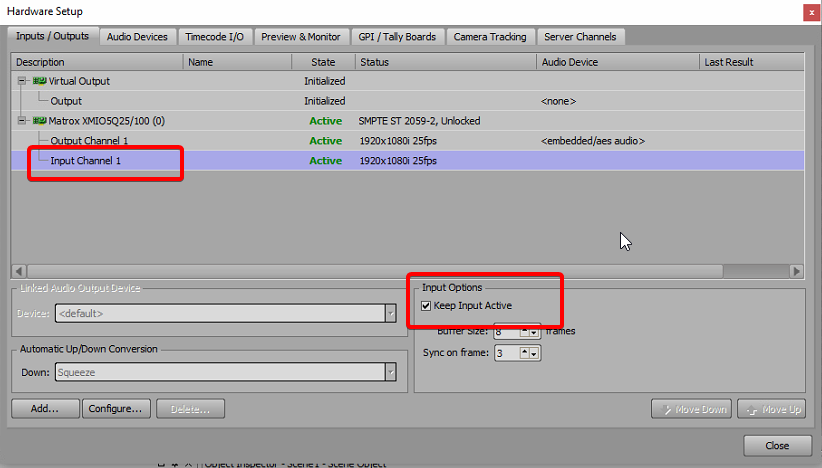Click the horizontal scrollbar thumb
Screen dimensions: 822x468
[375, 271]
